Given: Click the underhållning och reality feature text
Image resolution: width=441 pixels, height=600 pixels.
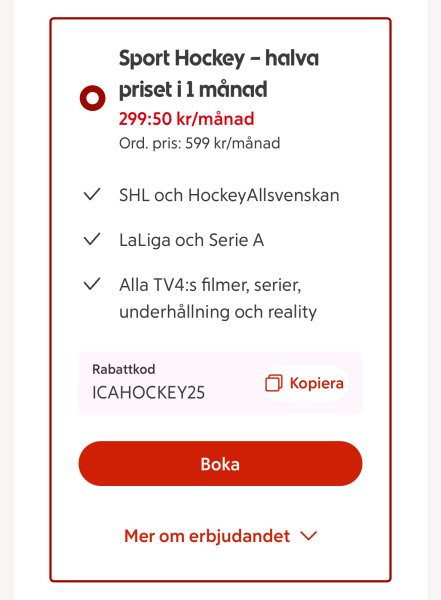Looking at the screenshot, I should [218, 312].
